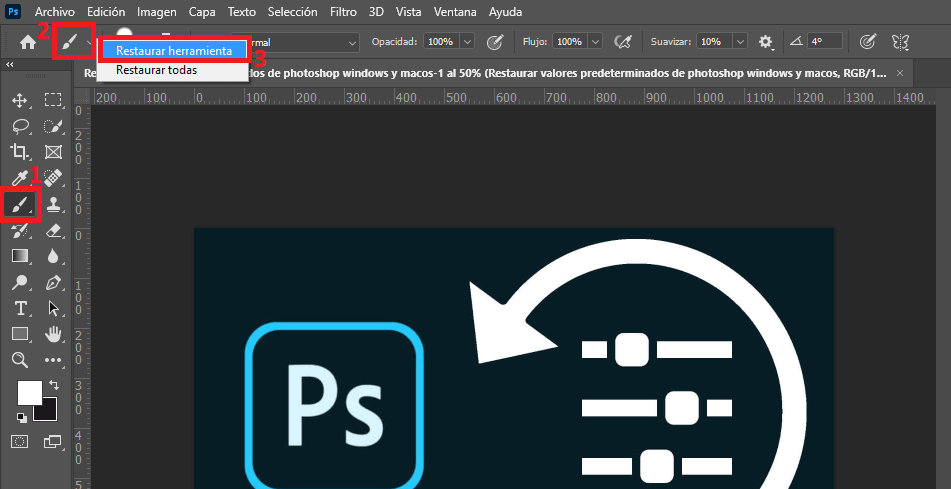Expand the Flujo percentage dropdown arrow

[x=595, y=42]
